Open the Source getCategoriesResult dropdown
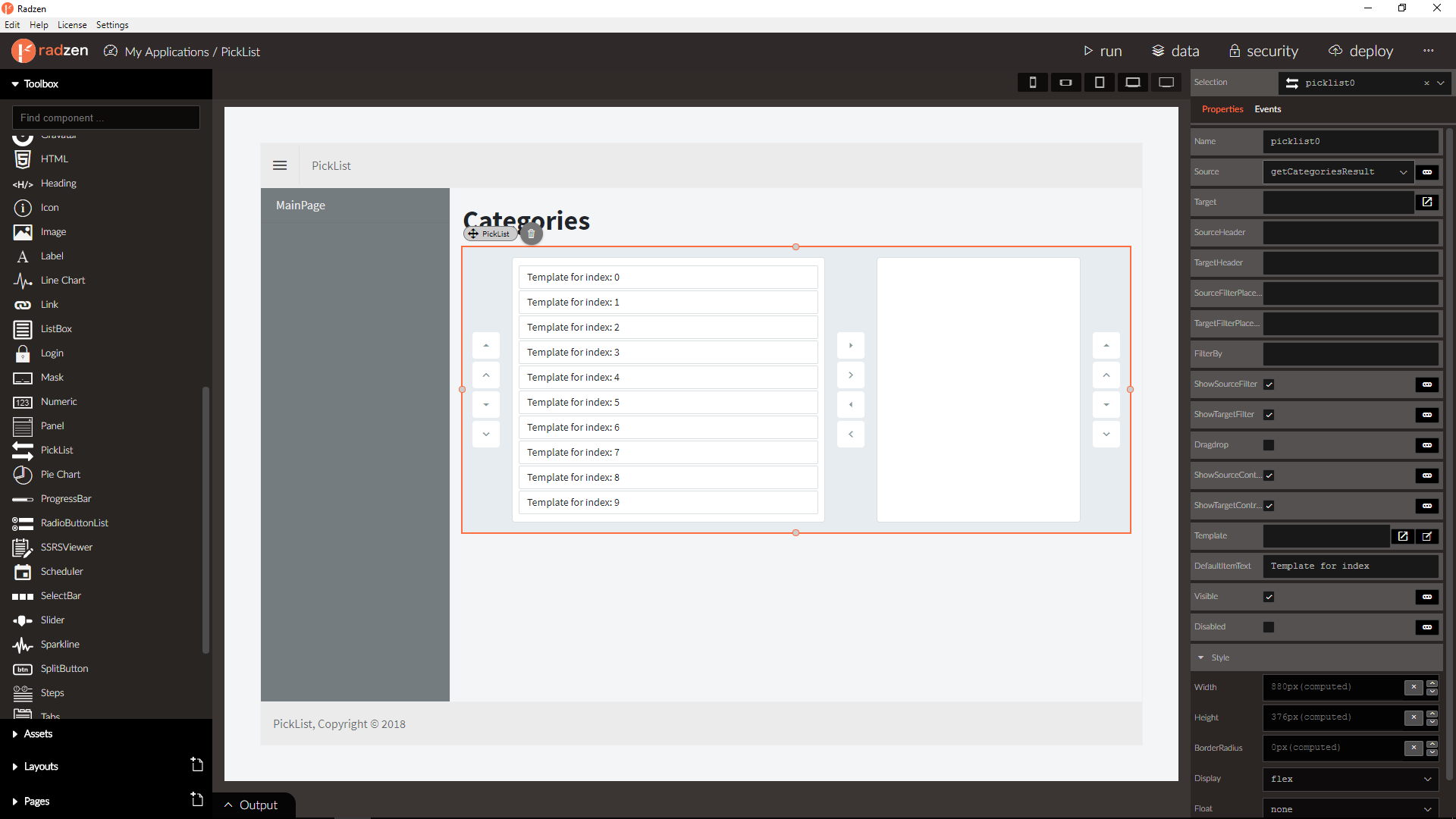 coord(1338,172)
